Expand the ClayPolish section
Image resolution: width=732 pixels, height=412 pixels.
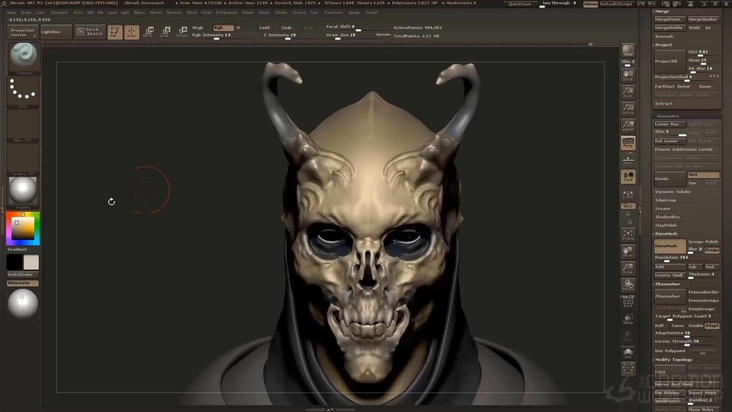point(666,225)
